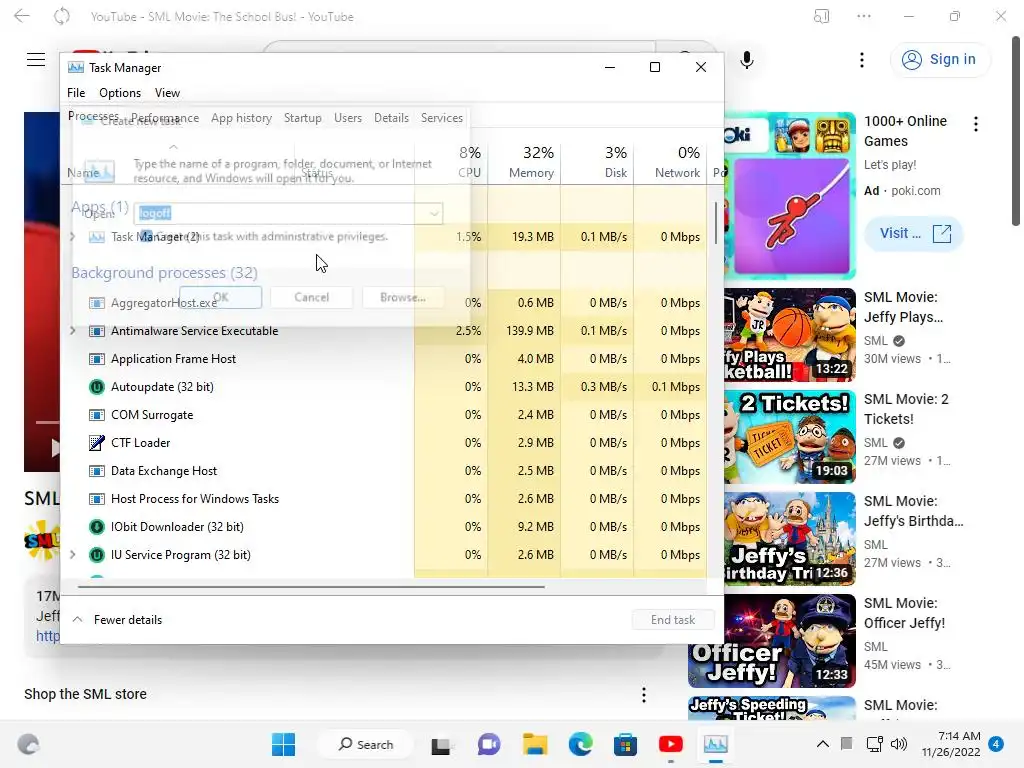Open the Options menu in Task Manager
The height and width of the screenshot is (768, 1024).
[120, 93]
